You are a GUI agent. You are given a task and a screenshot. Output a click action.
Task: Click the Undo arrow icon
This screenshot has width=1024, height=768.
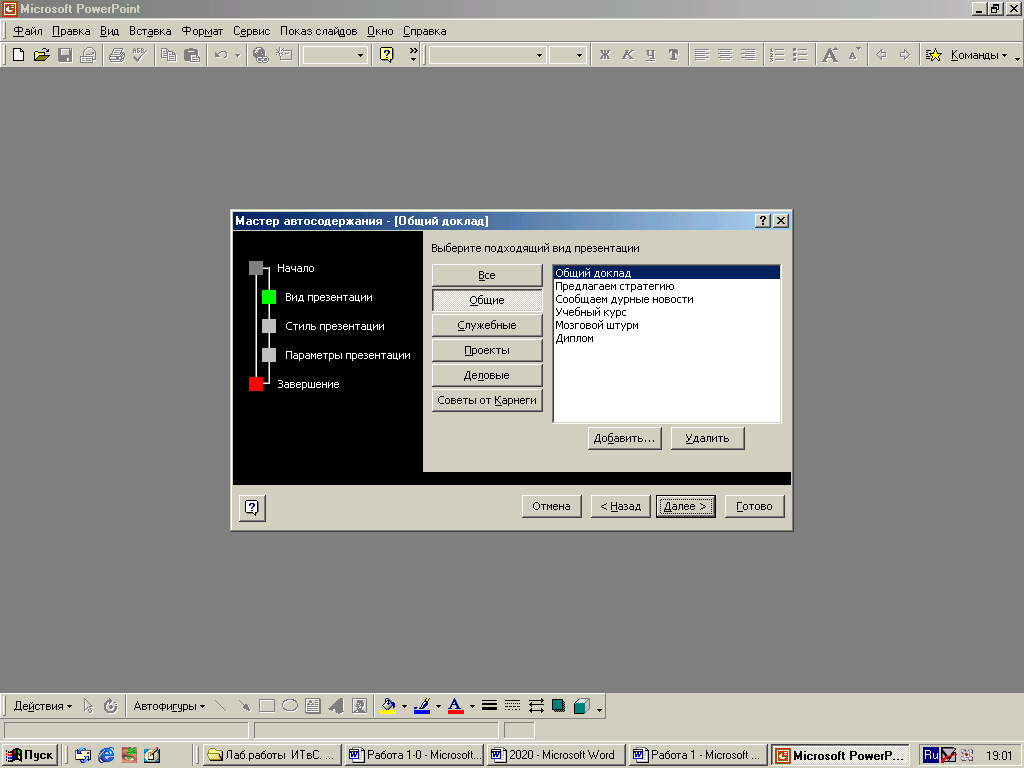pyautogui.click(x=221, y=55)
